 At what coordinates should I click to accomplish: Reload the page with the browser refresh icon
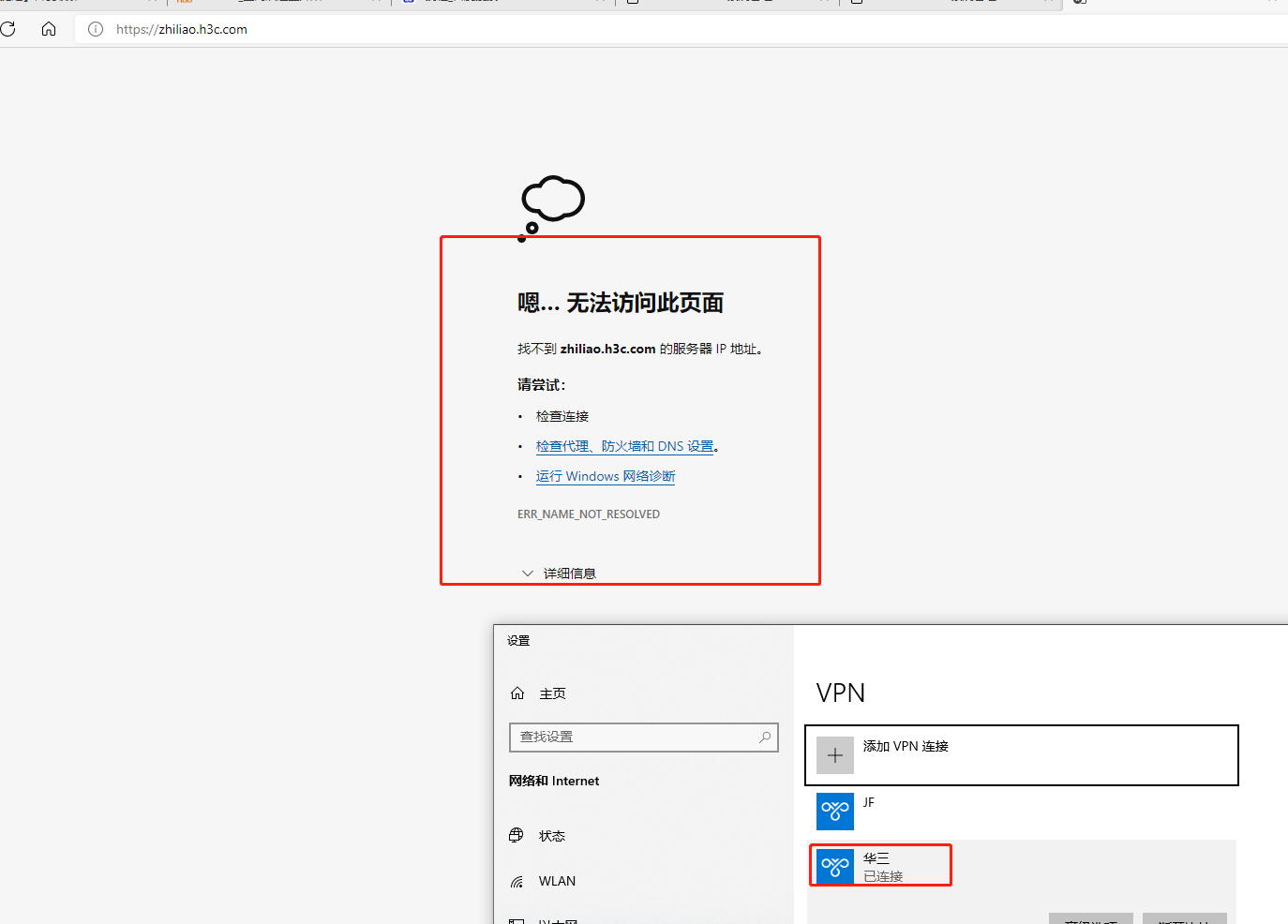[8, 29]
